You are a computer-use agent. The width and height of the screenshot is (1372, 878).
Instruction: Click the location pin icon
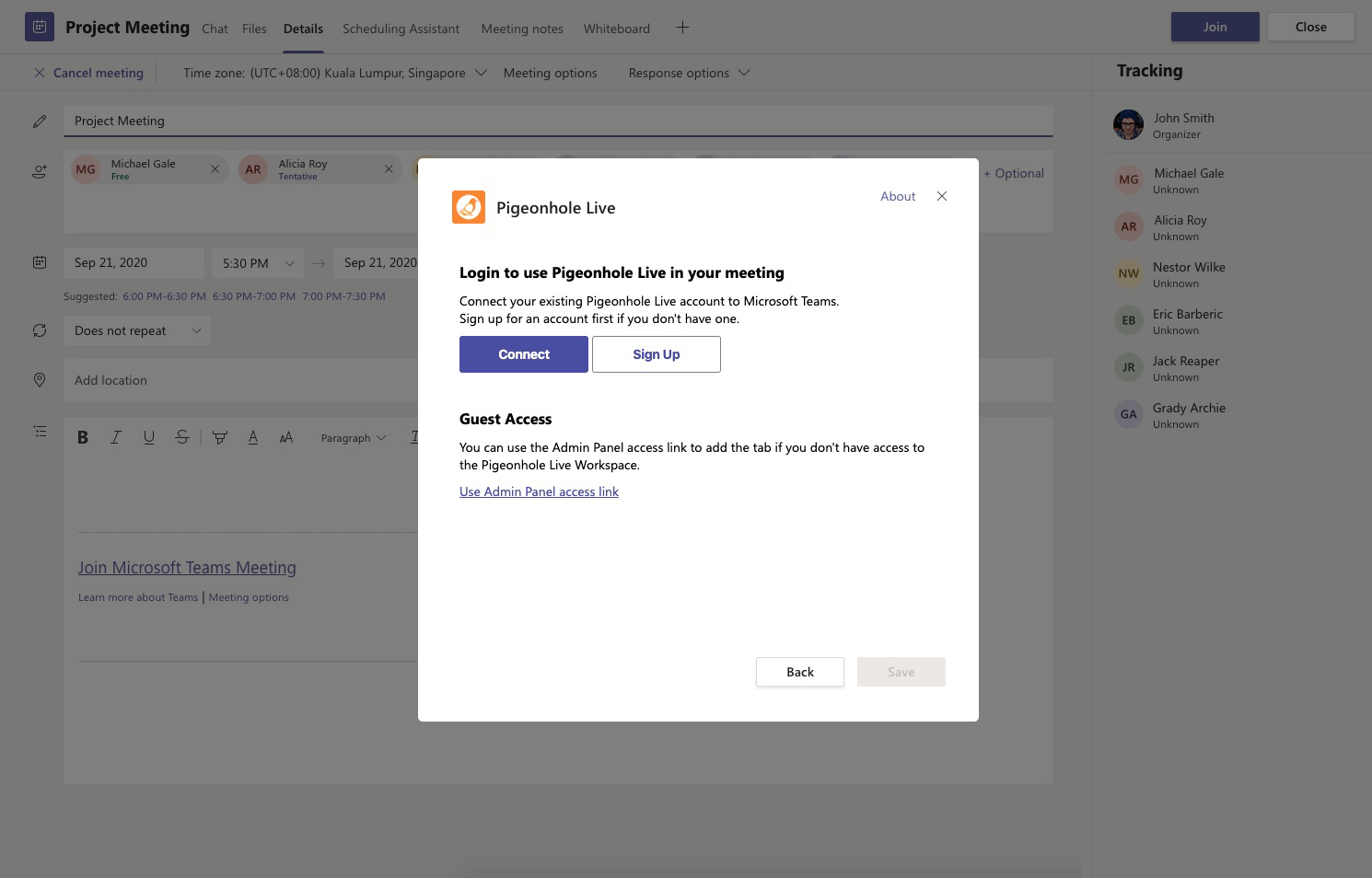(40, 380)
